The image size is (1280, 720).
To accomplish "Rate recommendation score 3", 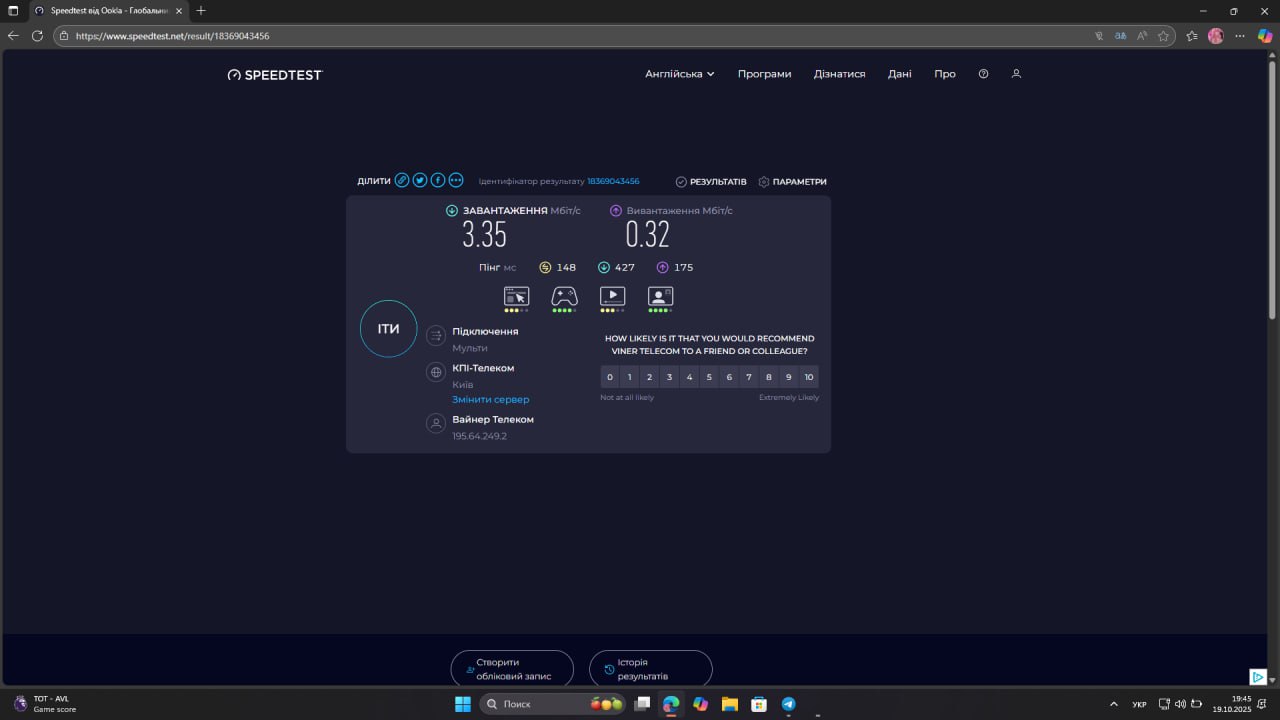I will coord(669,377).
